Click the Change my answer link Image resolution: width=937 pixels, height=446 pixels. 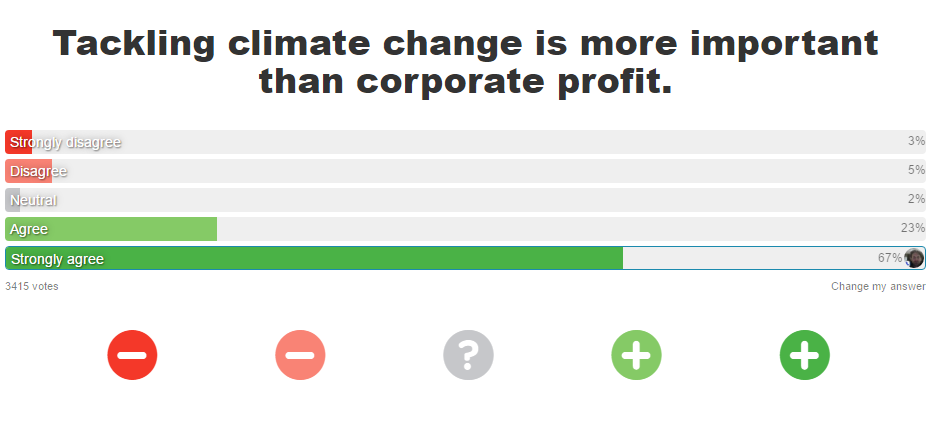878,286
